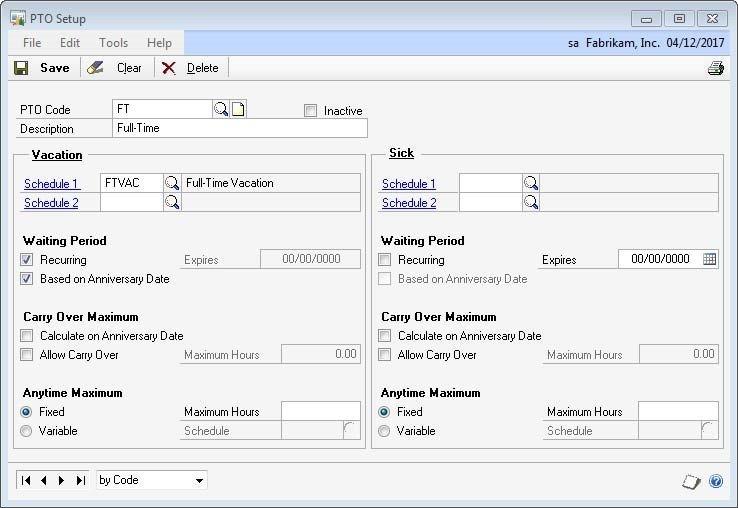Go to the previous record

[44, 480]
